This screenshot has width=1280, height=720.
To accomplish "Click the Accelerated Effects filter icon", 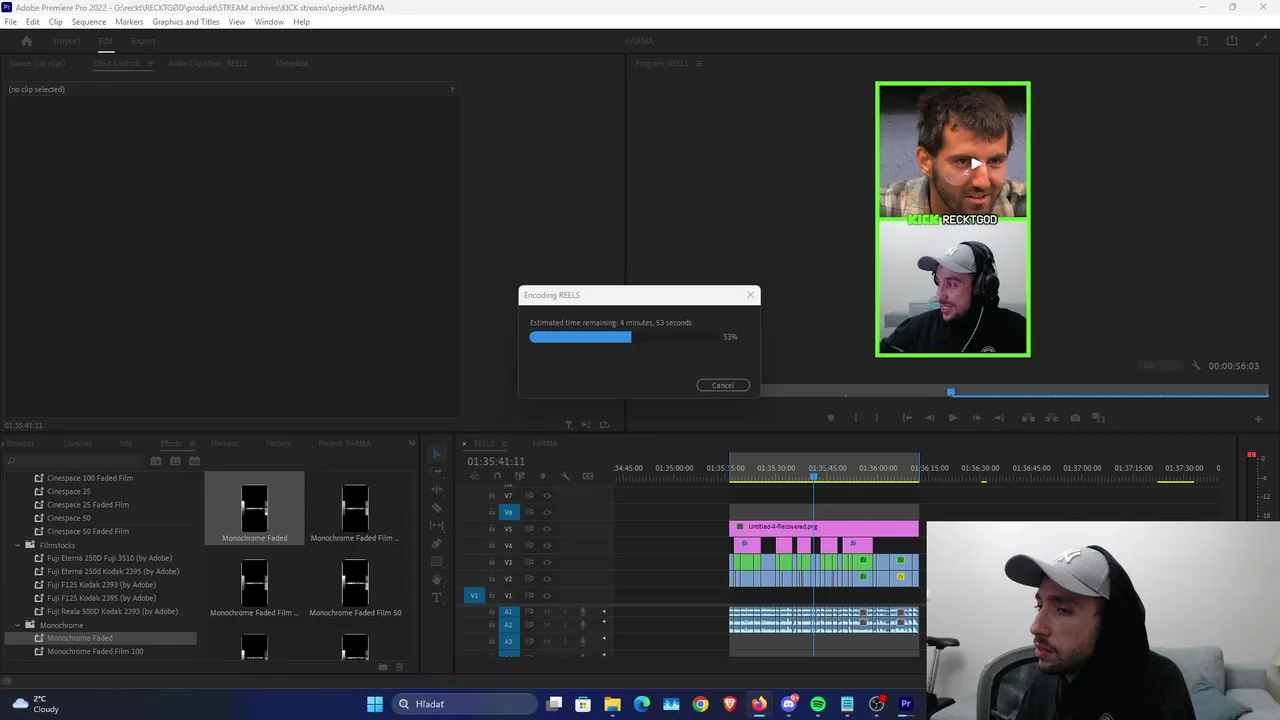I will pyautogui.click(x=156, y=461).
